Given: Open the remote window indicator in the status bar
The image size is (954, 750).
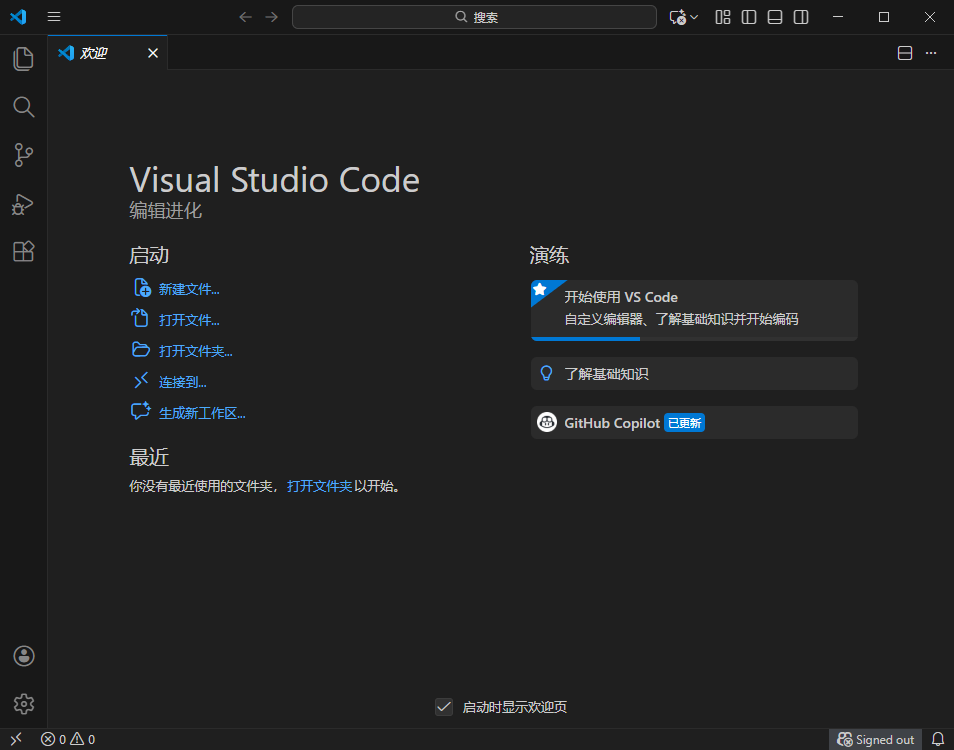Looking at the screenshot, I should (15, 738).
